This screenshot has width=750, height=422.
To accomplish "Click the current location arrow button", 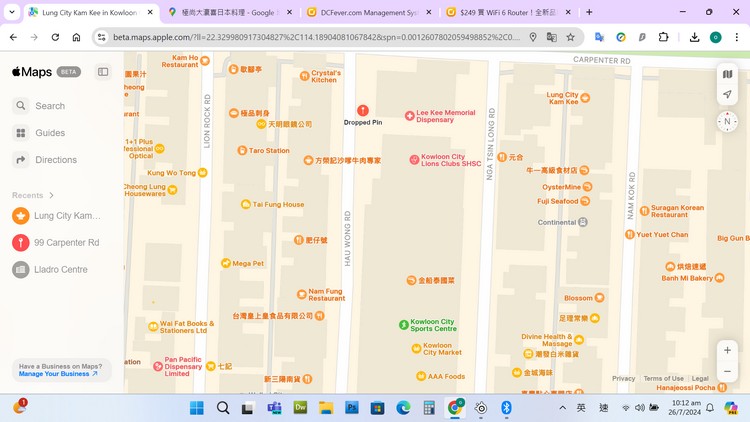I will point(728,94).
